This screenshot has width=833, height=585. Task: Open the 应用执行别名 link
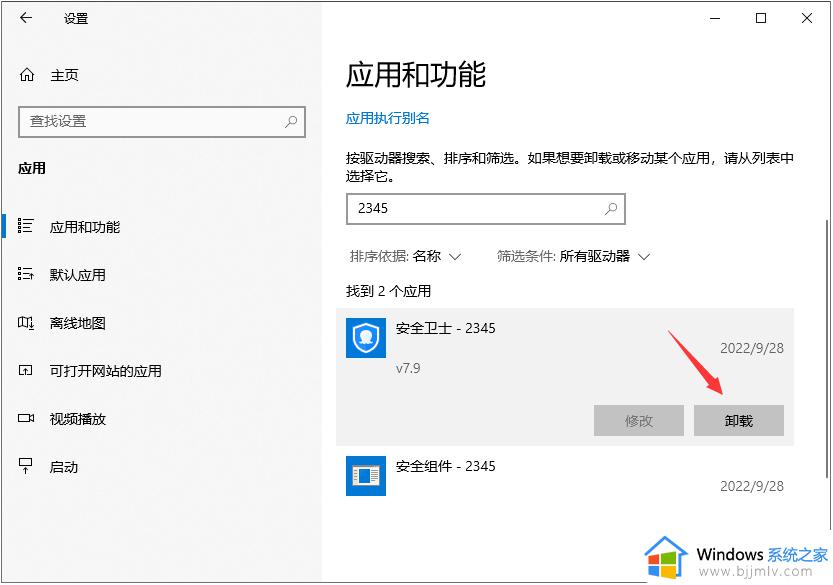tap(387, 118)
